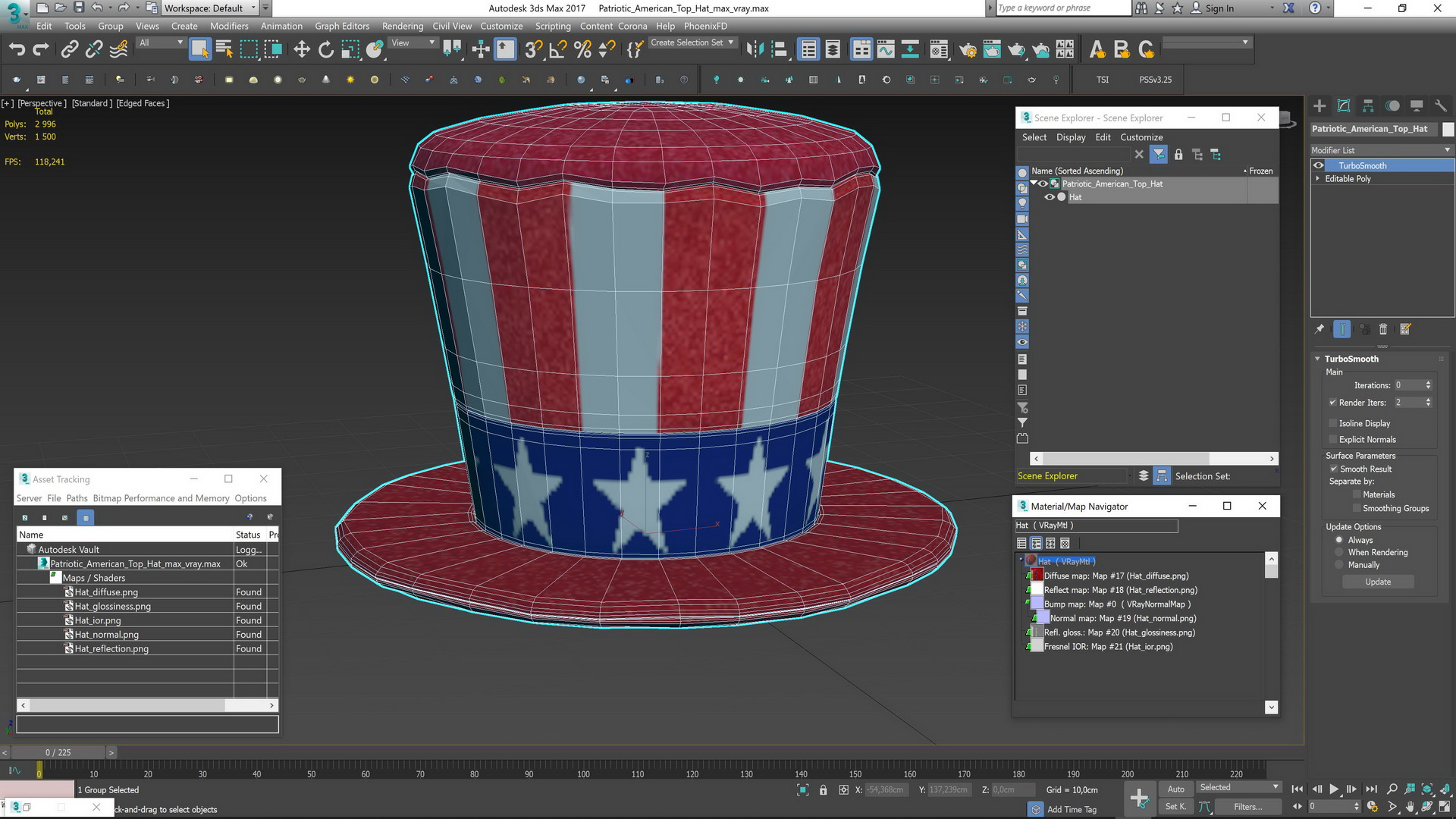Toggle Percent Snap
Screen dimensions: 1456x819
(582, 50)
